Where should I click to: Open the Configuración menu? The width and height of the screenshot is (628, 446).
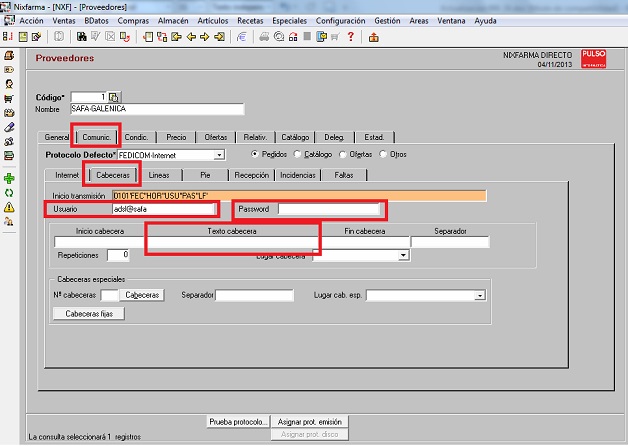[340, 21]
